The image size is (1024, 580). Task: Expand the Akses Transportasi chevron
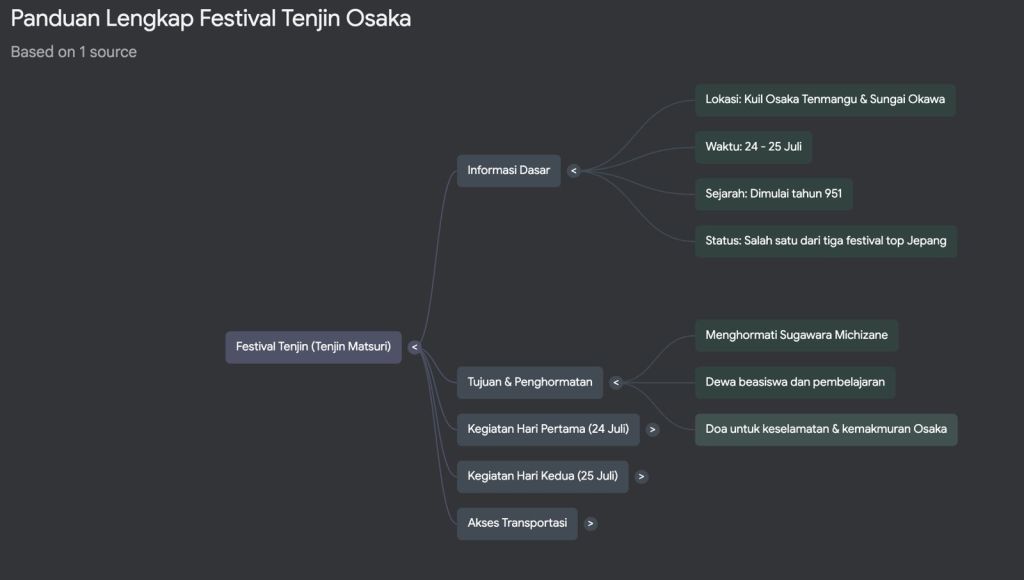pyautogui.click(x=591, y=523)
